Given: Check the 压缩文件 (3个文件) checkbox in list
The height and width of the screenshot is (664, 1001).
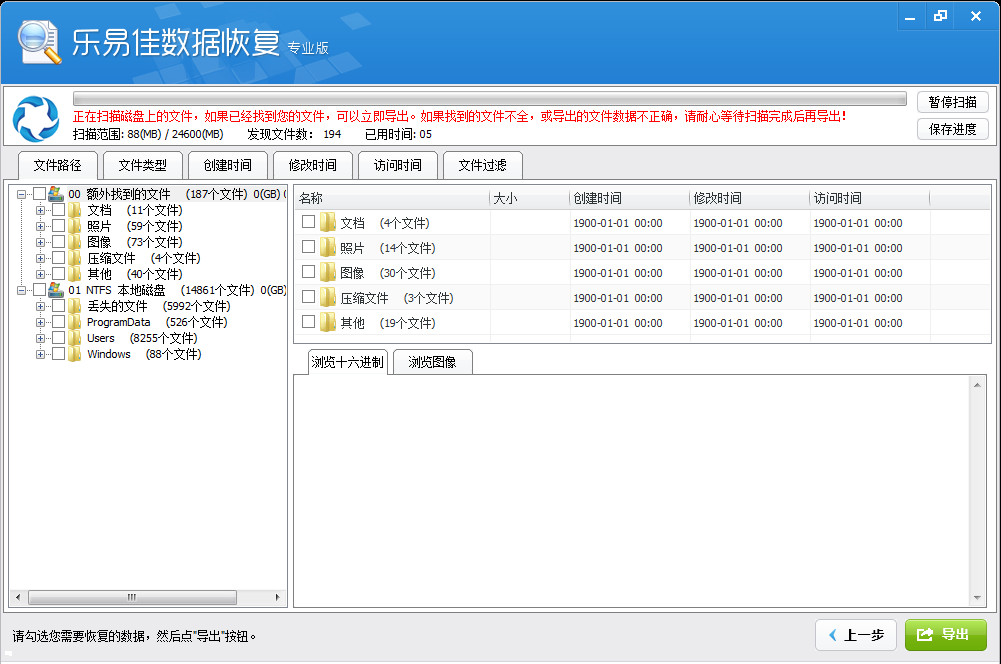Looking at the screenshot, I should point(308,296).
